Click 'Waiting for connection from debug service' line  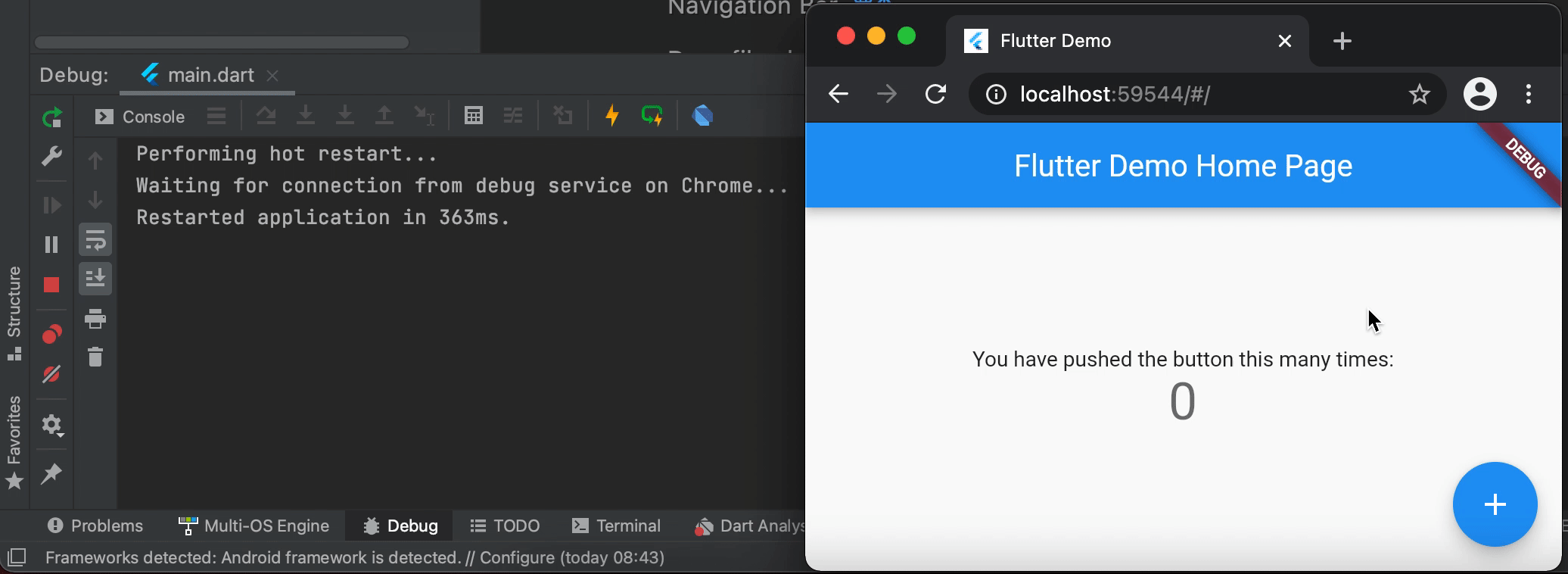tap(462, 186)
